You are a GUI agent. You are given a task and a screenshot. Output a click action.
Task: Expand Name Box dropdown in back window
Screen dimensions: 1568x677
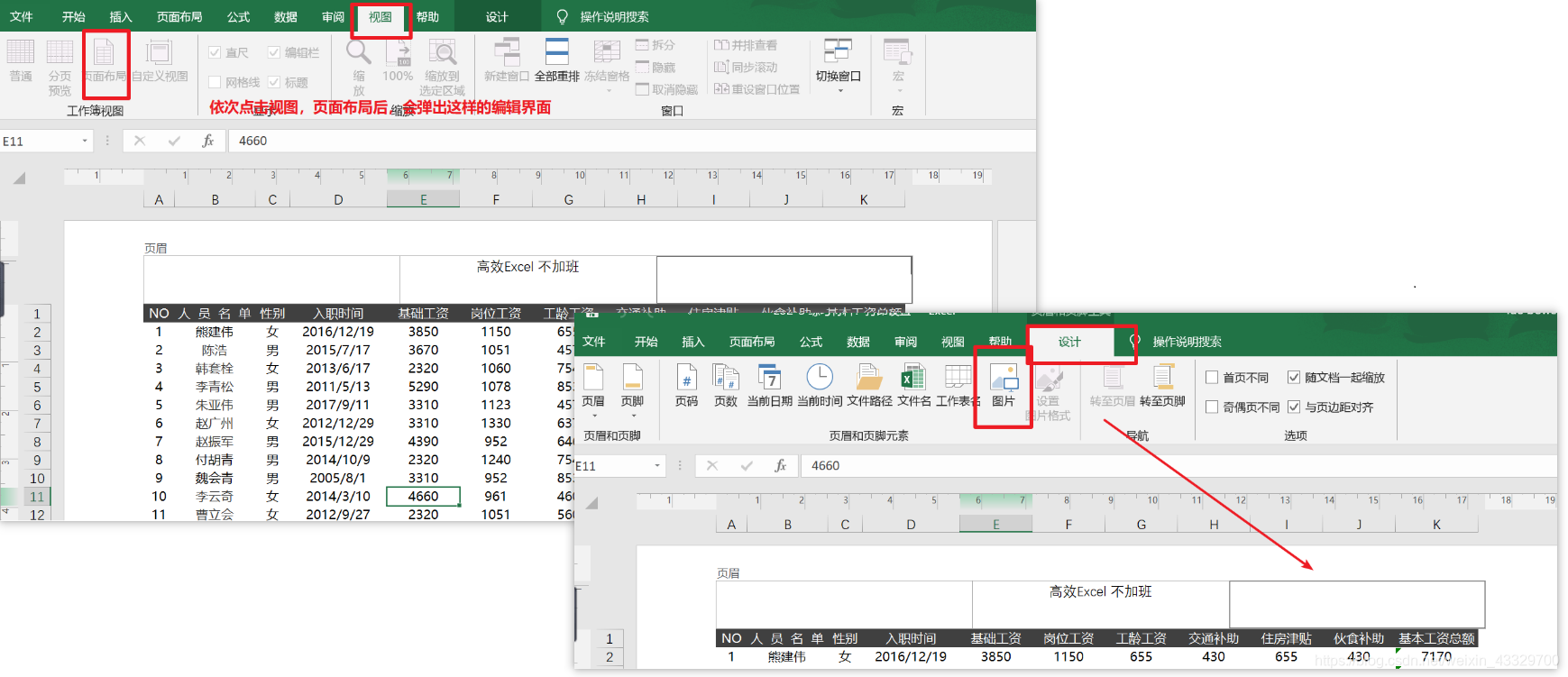85,141
